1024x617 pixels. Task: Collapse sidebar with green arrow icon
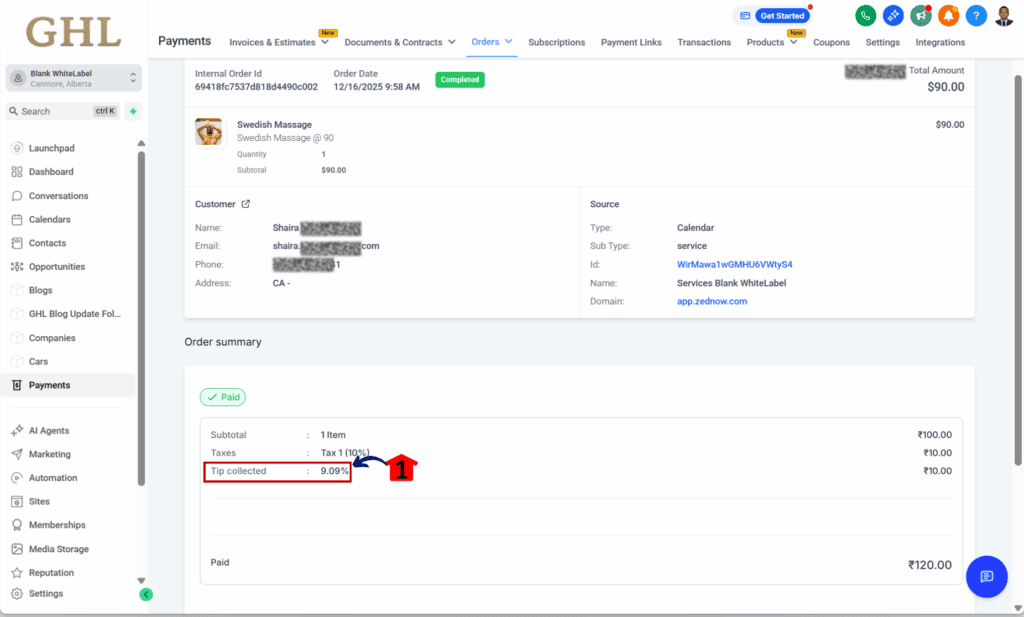click(146, 594)
